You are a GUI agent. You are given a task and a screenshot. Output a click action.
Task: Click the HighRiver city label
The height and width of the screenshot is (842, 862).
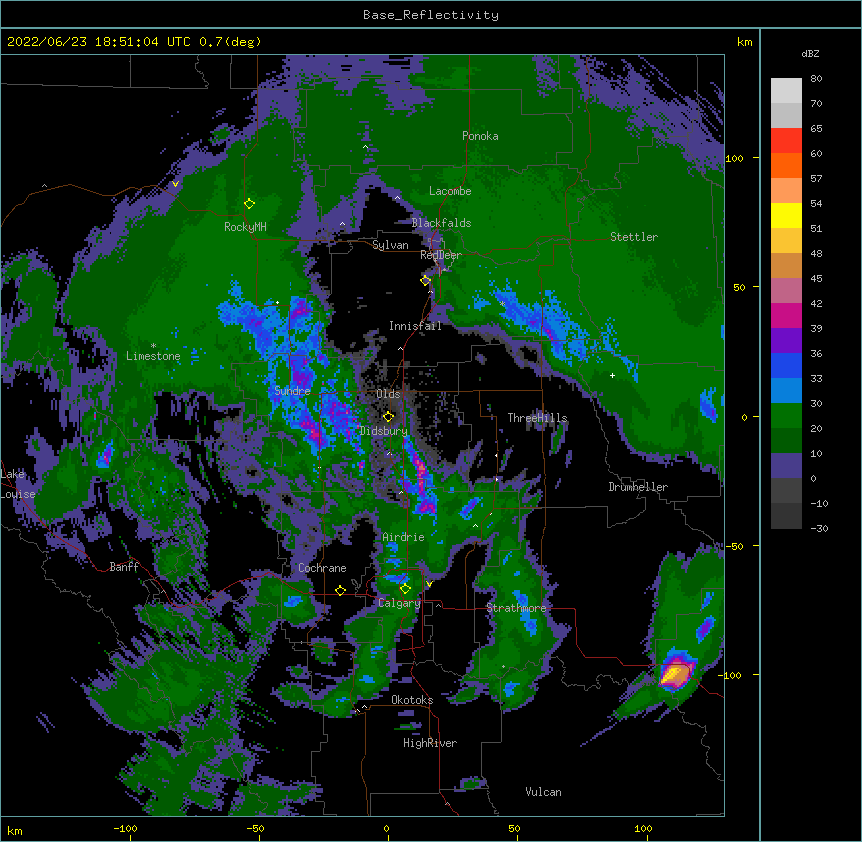430,743
